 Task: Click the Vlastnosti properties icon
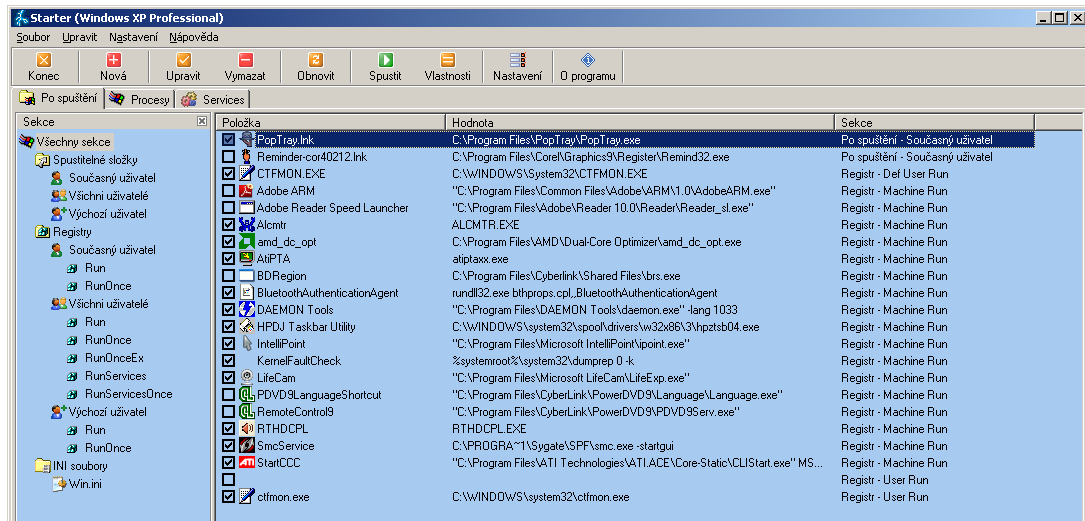[x=448, y=60]
